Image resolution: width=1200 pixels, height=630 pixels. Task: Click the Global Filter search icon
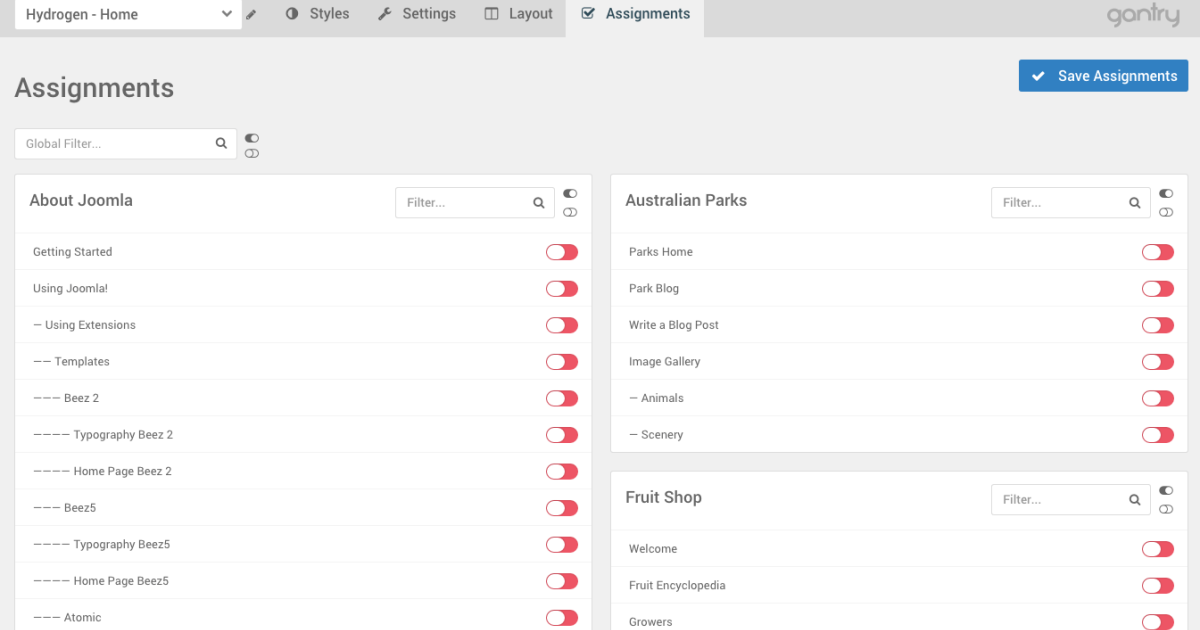tap(221, 144)
